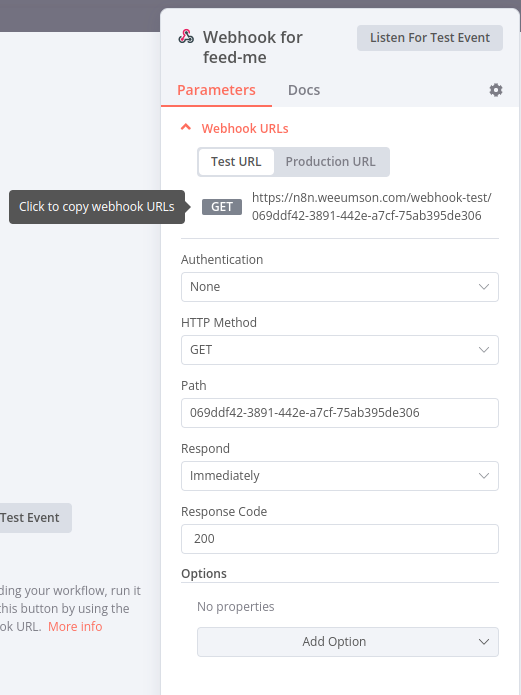Click Listen For Test Event button
Image resolution: width=521 pixels, height=695 pixels.
[x=430, y=38]
